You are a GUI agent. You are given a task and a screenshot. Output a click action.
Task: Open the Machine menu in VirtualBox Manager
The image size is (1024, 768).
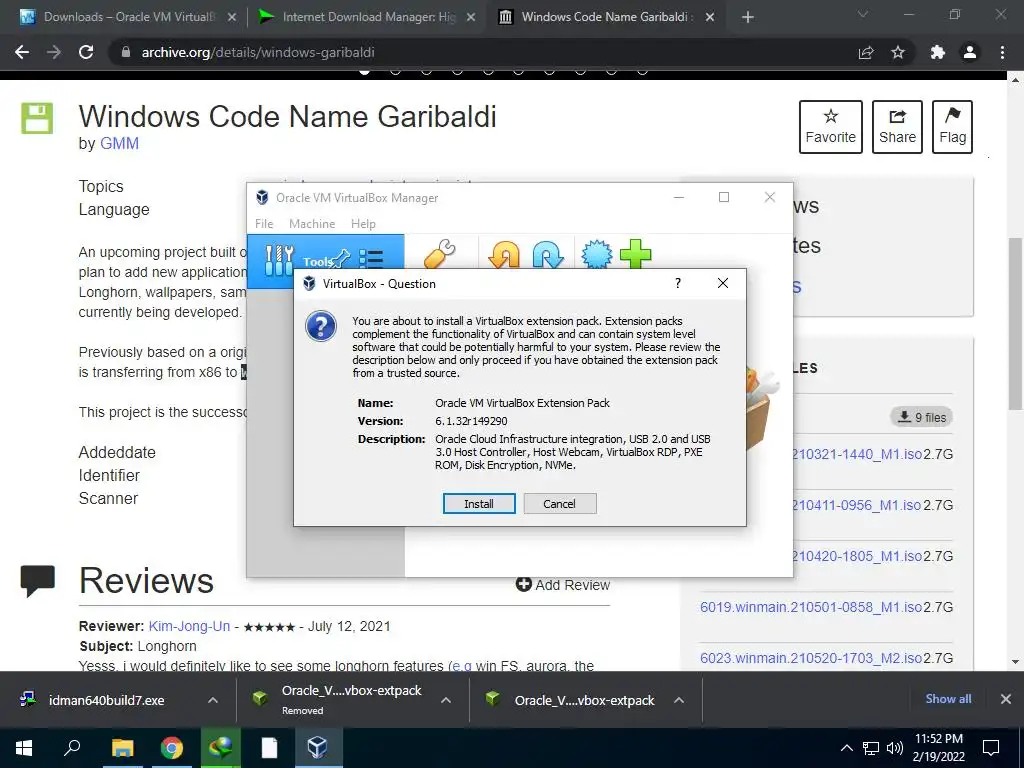click(312, 223)
